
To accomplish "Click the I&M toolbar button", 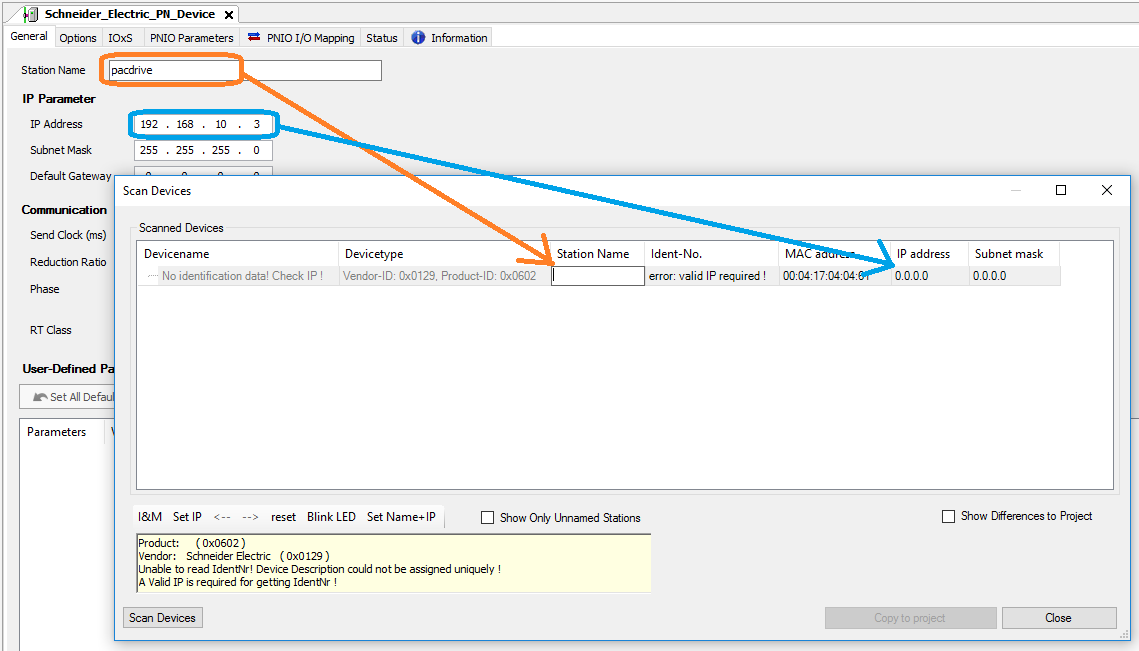I will point(150,517).
